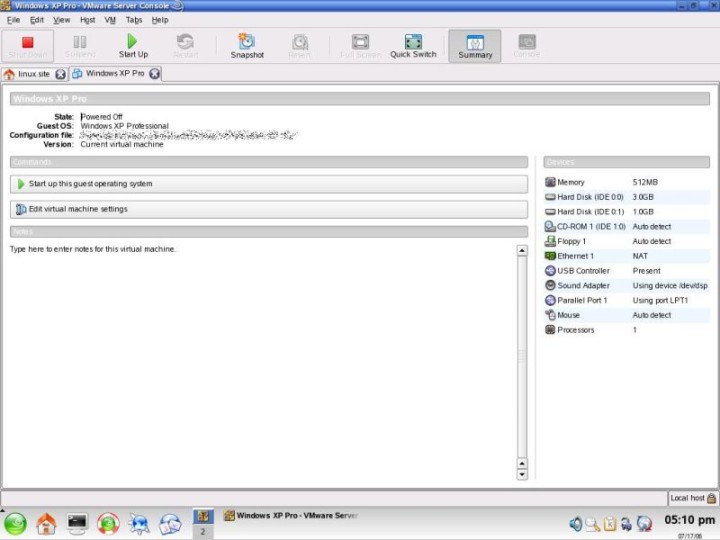Click the Shut Down toolbar button
720x540 pixels.
pyautogui.click(x=28, y=46)
